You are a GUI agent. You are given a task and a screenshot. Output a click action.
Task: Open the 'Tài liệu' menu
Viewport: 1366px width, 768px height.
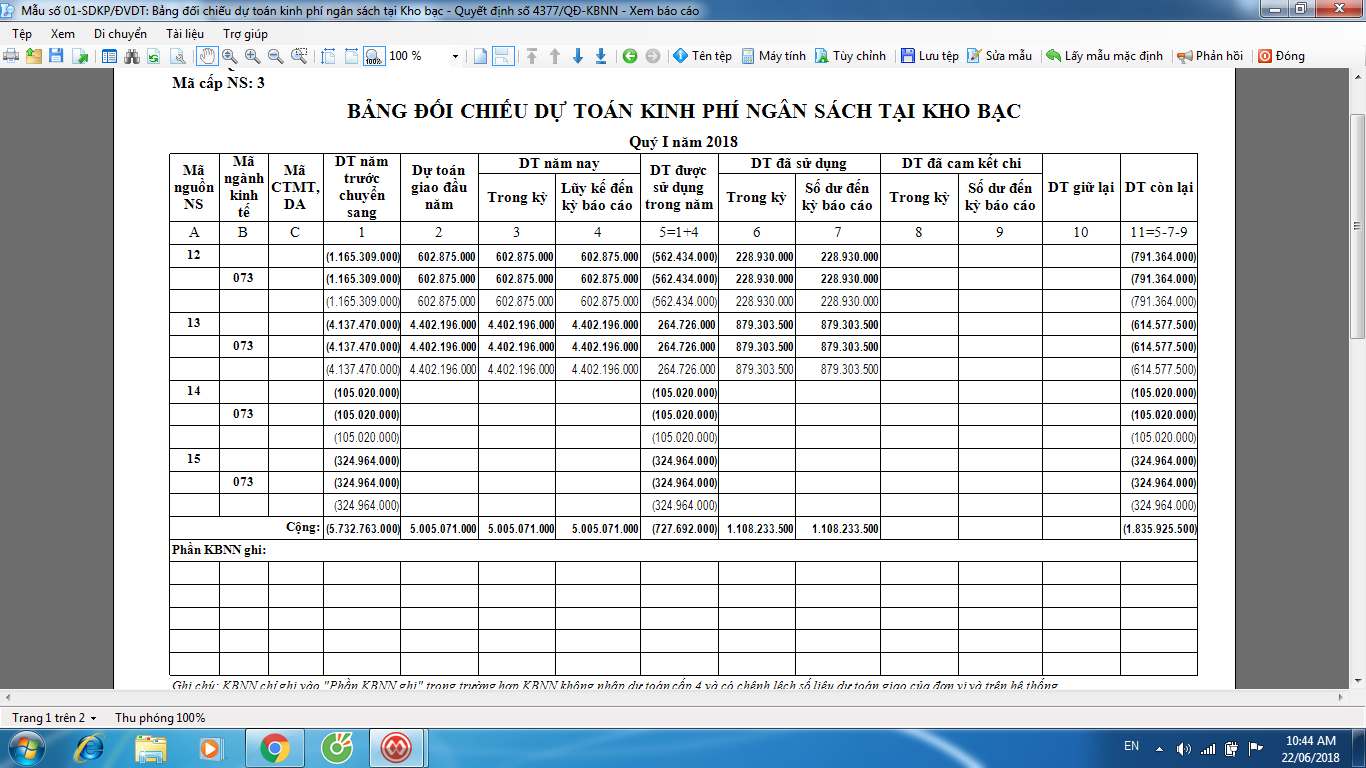coord(185,33)
